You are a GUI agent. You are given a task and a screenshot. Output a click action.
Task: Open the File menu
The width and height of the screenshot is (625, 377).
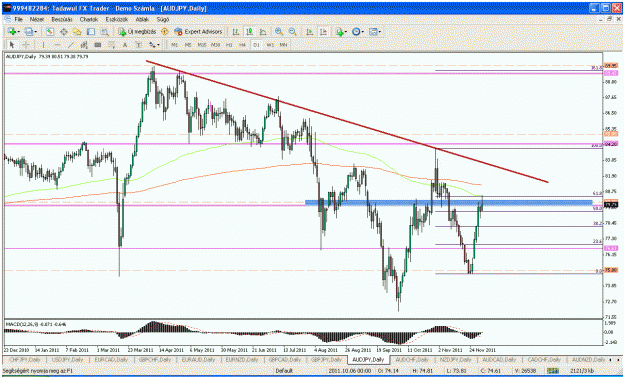click(18, 19)
